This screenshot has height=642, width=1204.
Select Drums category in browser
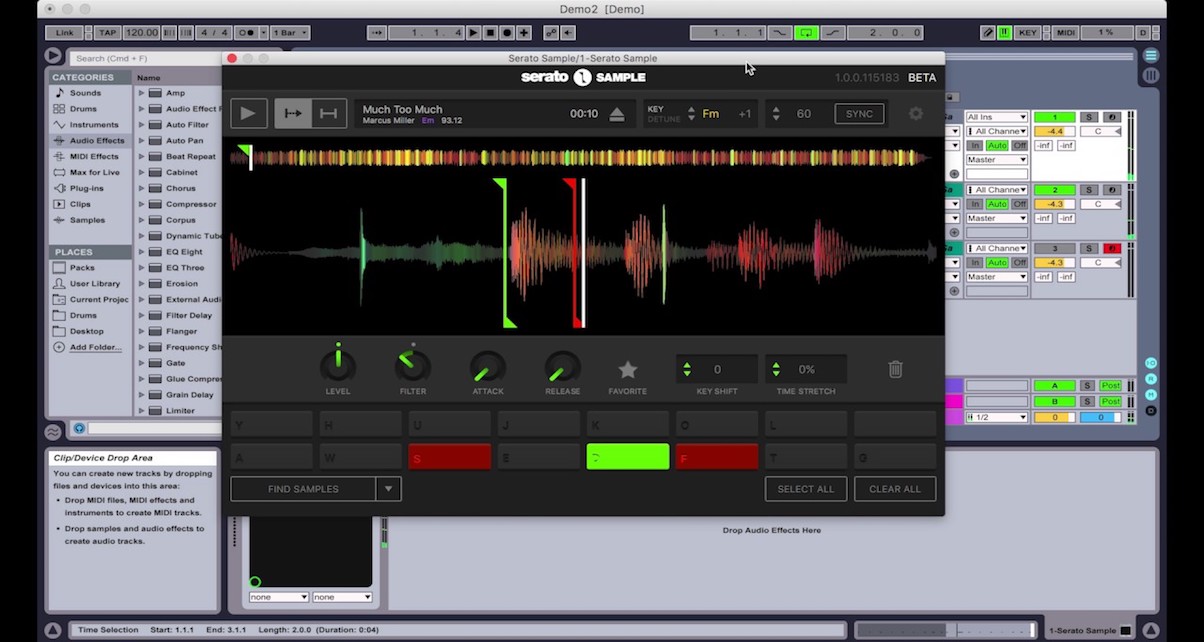pyautogui.click(x=84, y=109)
